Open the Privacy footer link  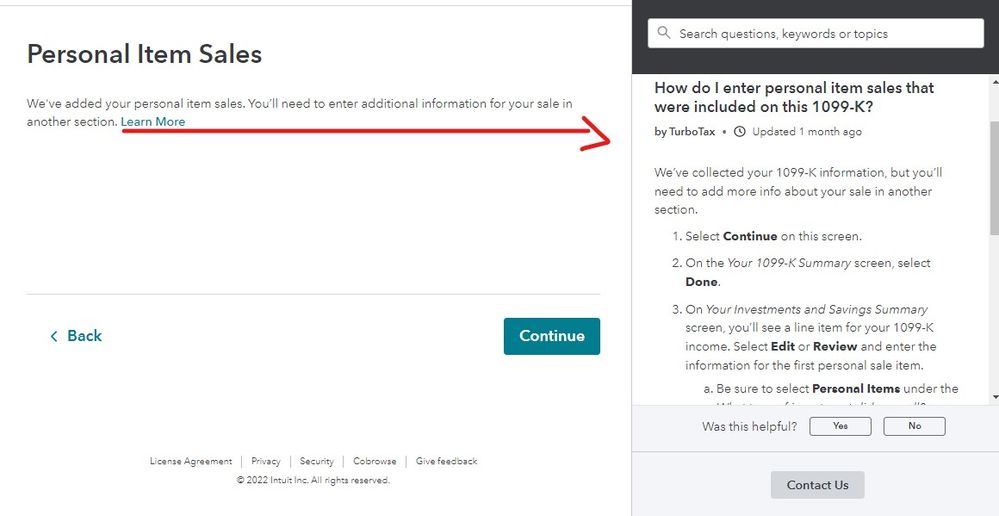(266, 461)
